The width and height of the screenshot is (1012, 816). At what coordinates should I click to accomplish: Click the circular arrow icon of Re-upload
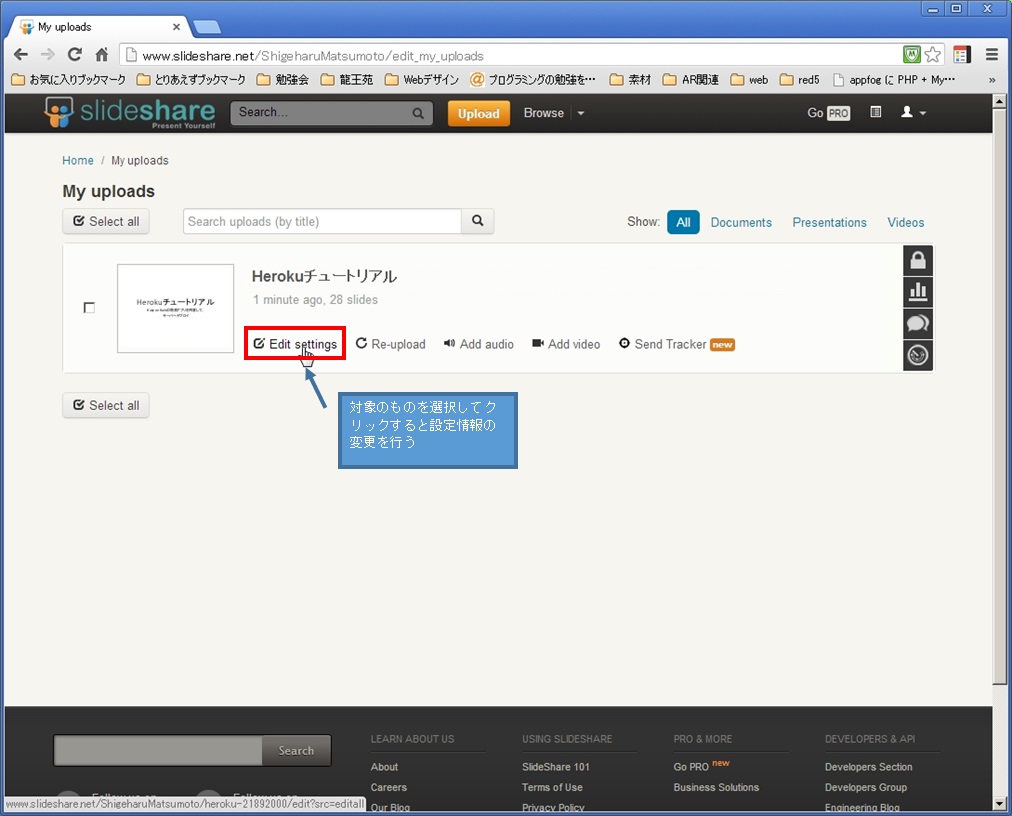pyautogui.click(x=361, y=343)
